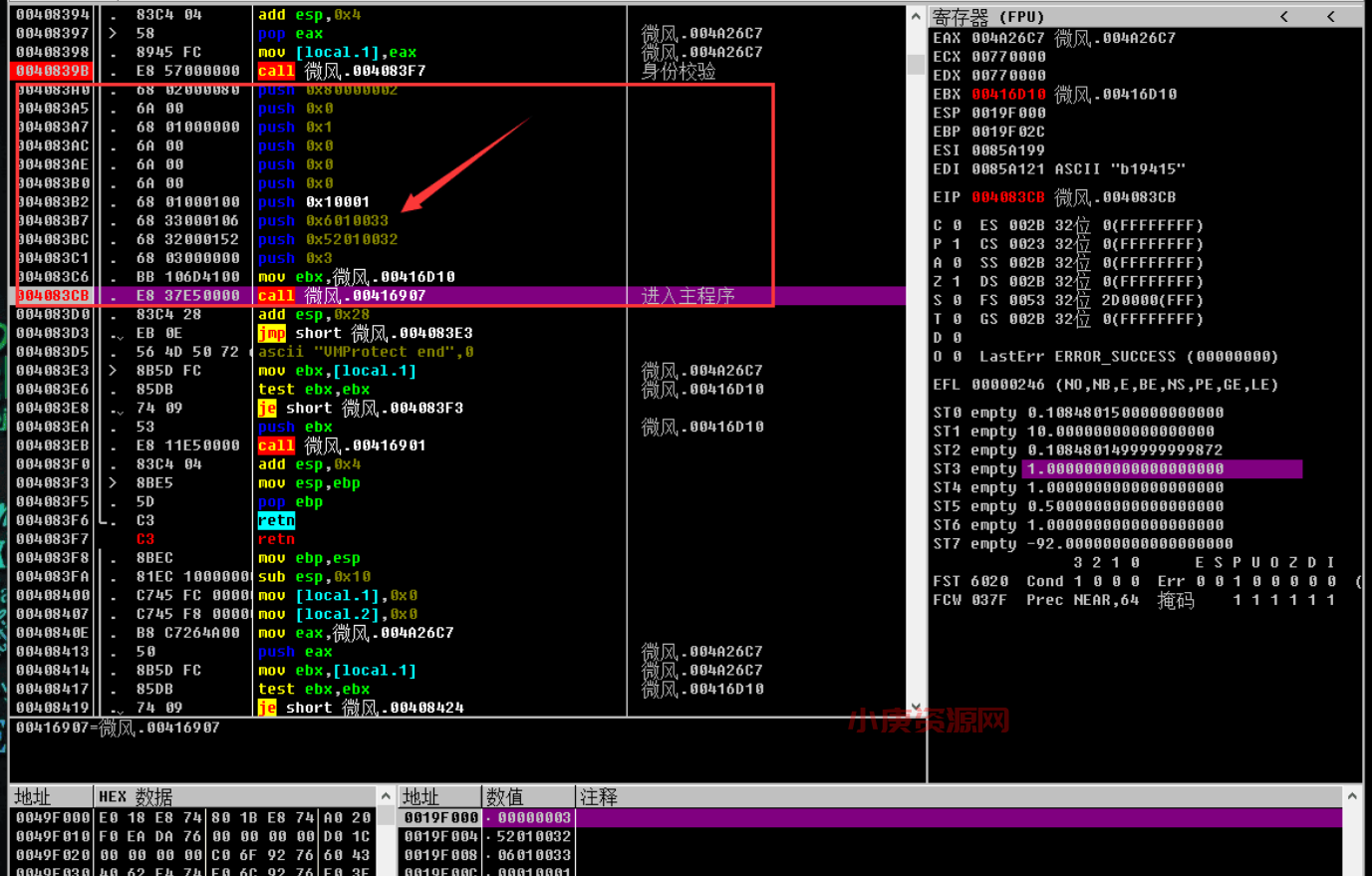Switch register view via 寄存器 (FPU) header

pos(987,17)
